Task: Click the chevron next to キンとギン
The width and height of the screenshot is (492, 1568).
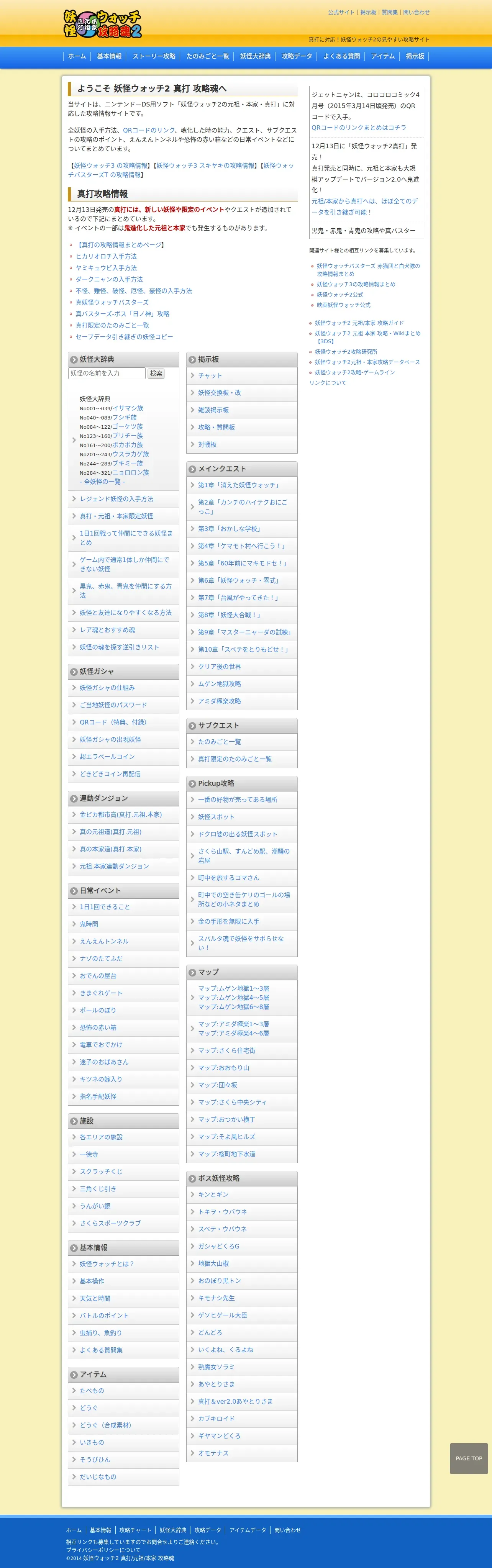Action: pyautogui.click(x=192, y=1195)
